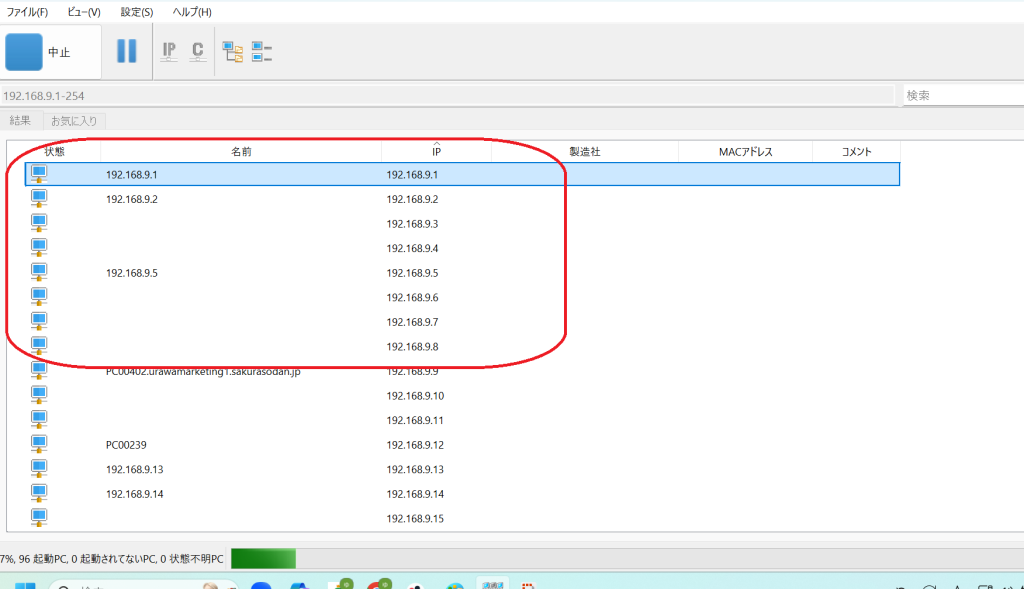
Task: Sort list by IP column header
Action: point(436,153)
